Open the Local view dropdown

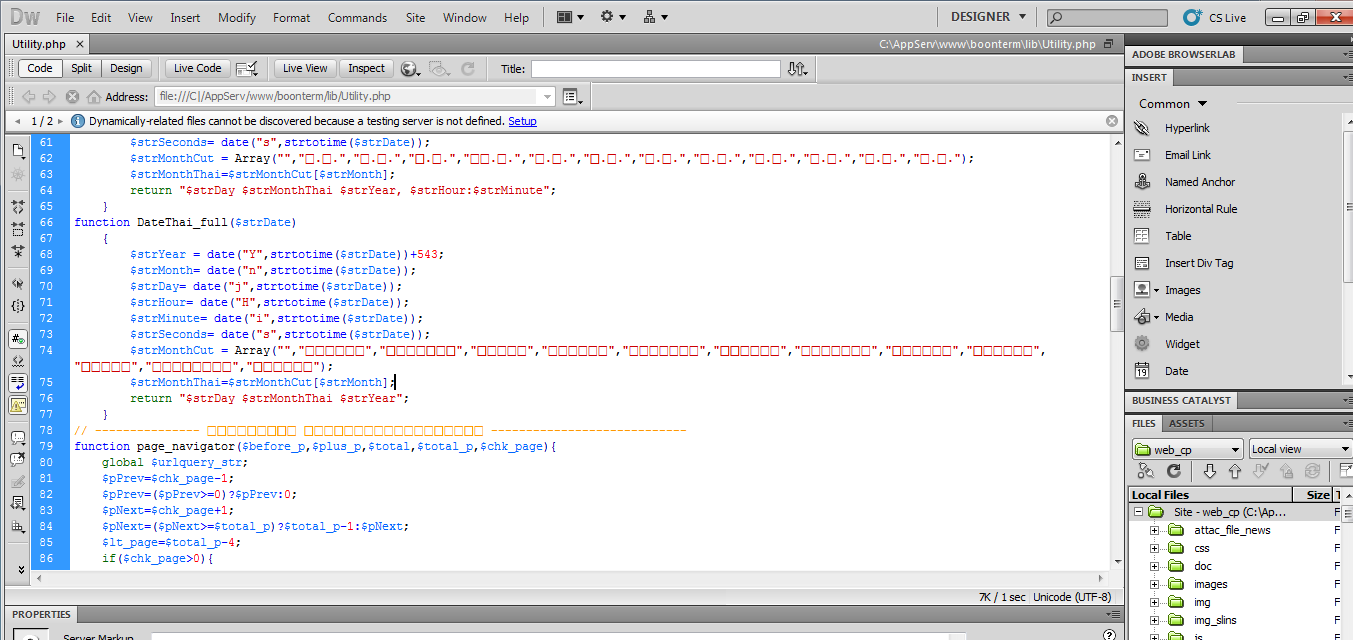point(1300,449)
